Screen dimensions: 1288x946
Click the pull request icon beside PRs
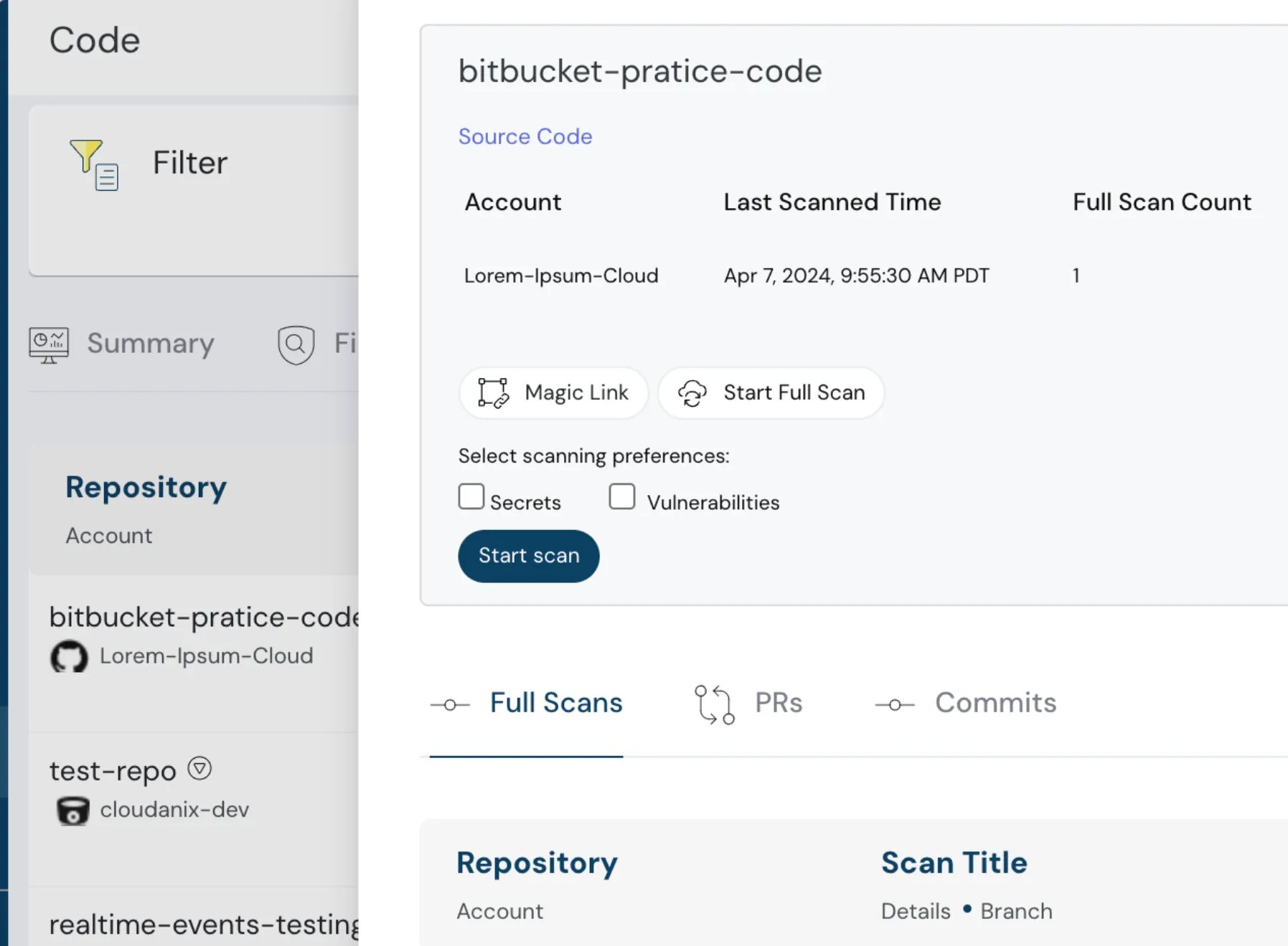pos(715,703)
